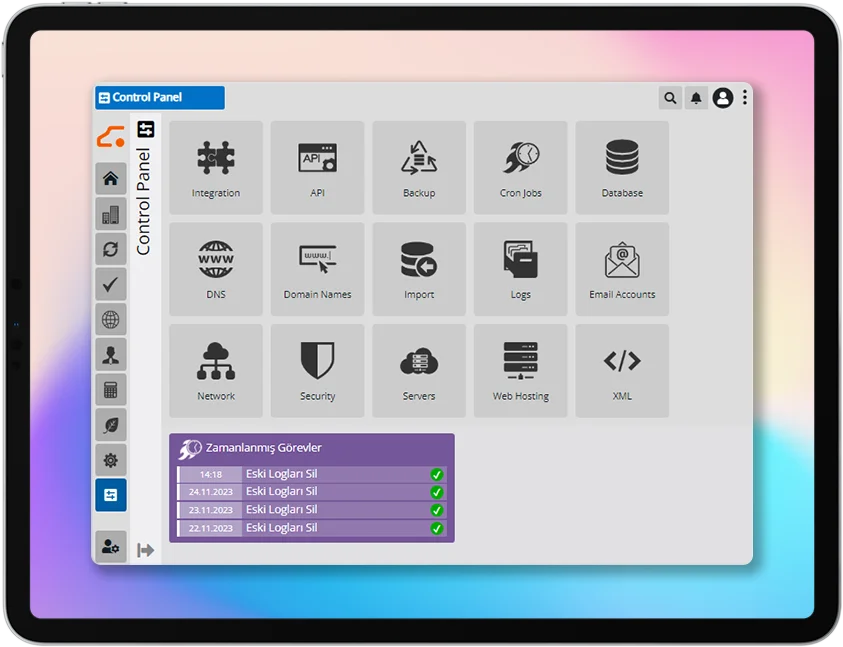Image resolution: width=843 pixels, height=647 pixels.
Task: Open the Database tile
Action: pos(622,167)
